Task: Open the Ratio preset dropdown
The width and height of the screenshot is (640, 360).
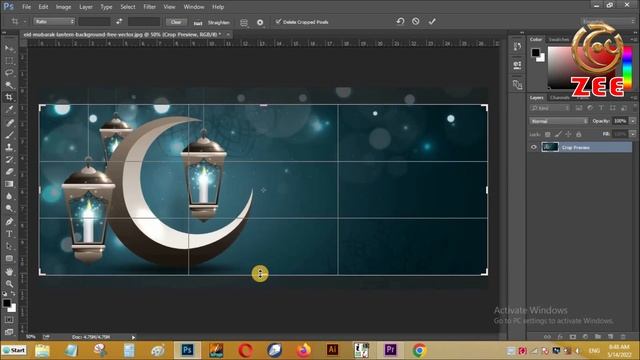Action: pos(54,22)
